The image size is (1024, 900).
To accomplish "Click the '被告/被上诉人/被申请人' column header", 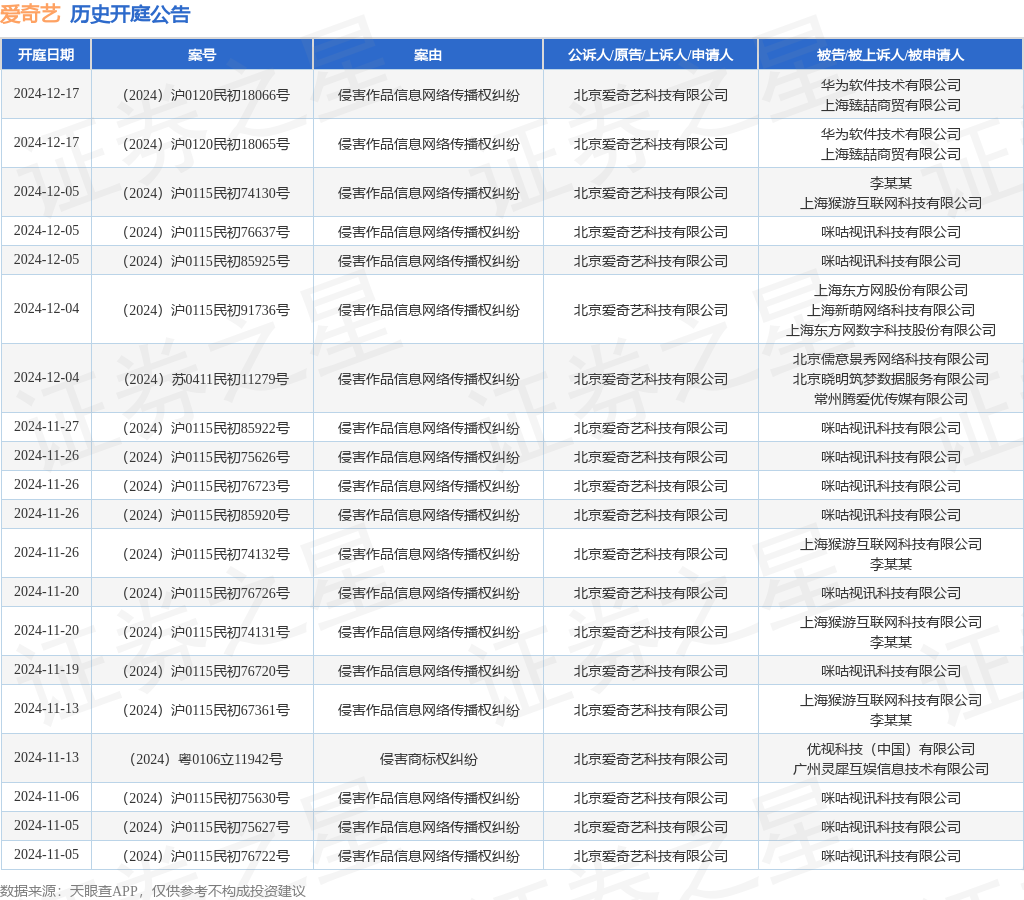I will point(890,55).
